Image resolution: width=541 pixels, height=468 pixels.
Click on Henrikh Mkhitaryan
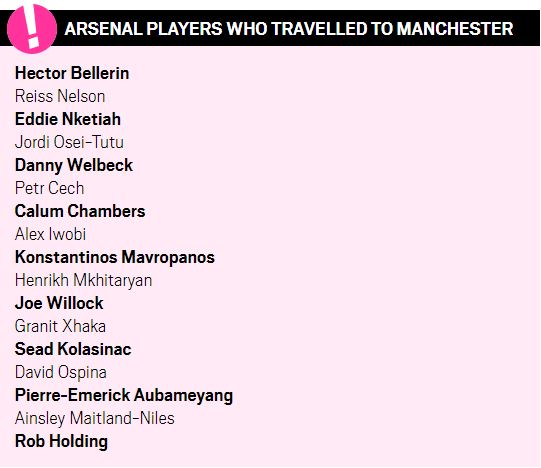[83, 280]
